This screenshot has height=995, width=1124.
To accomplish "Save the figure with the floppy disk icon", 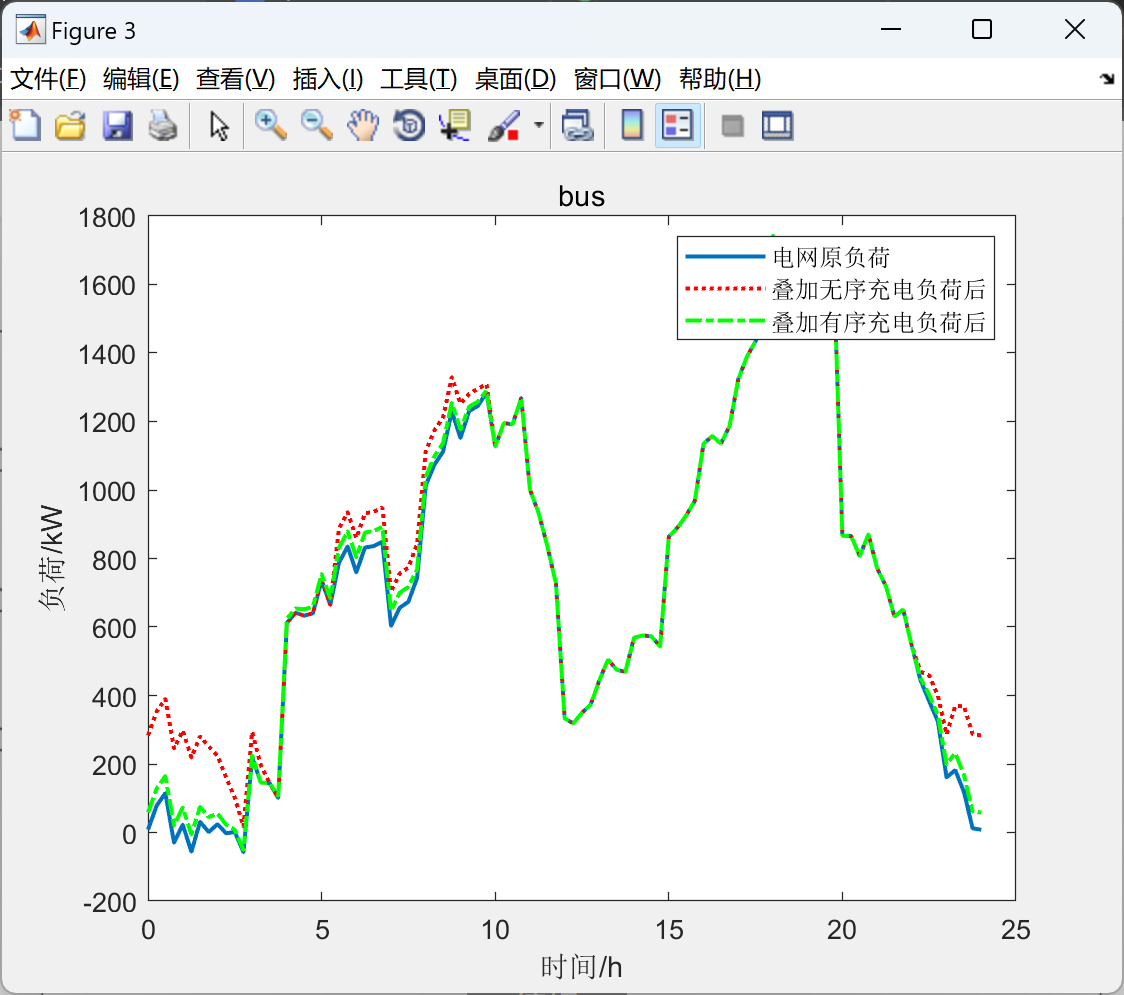I will click(x=117, y=125).
